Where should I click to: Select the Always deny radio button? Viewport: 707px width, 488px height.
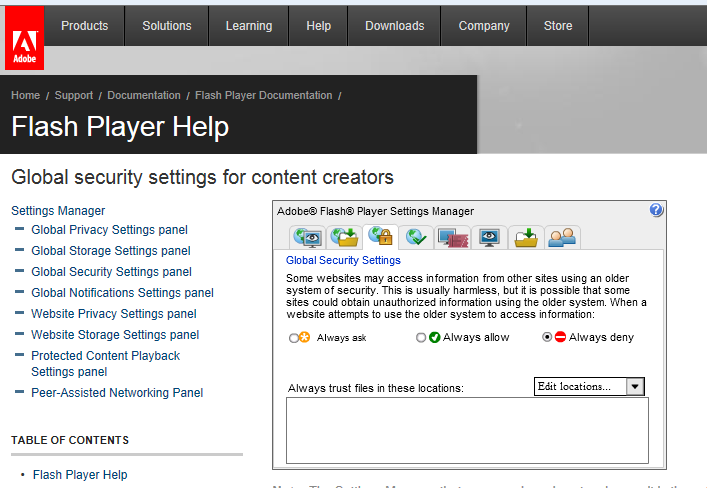[546, 338]
